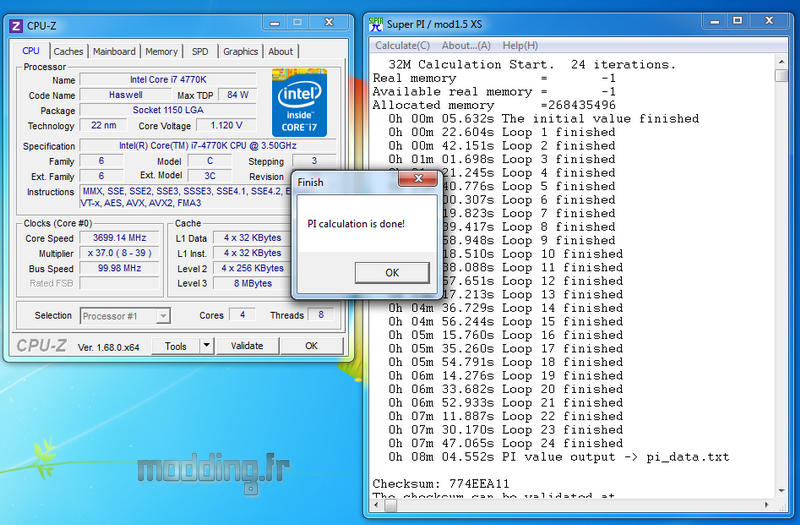Open the Help(H) menu in Super PI
This screenshot has height=525, width=800.
point(520,45)
